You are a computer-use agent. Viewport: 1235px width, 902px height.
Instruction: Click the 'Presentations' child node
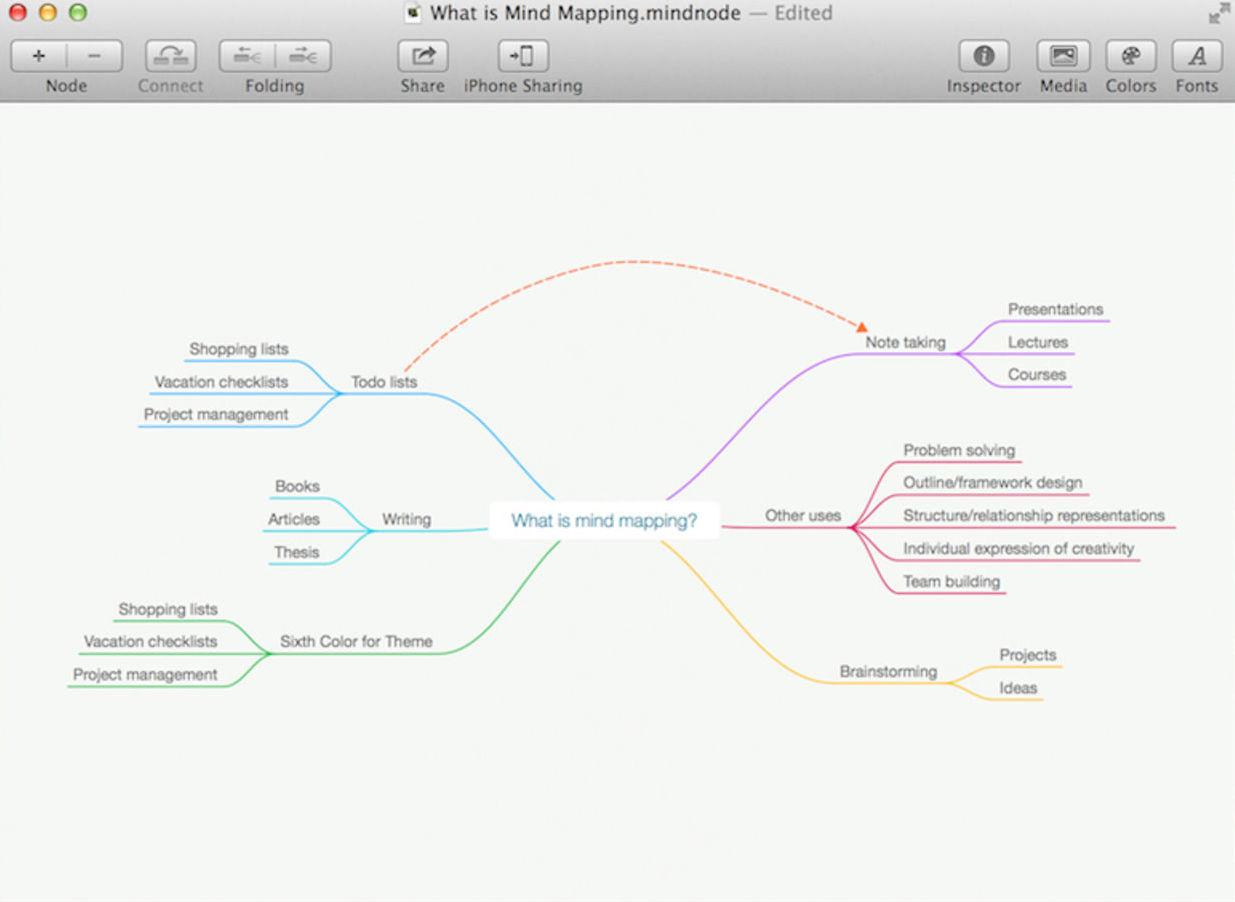[1055, 309]
